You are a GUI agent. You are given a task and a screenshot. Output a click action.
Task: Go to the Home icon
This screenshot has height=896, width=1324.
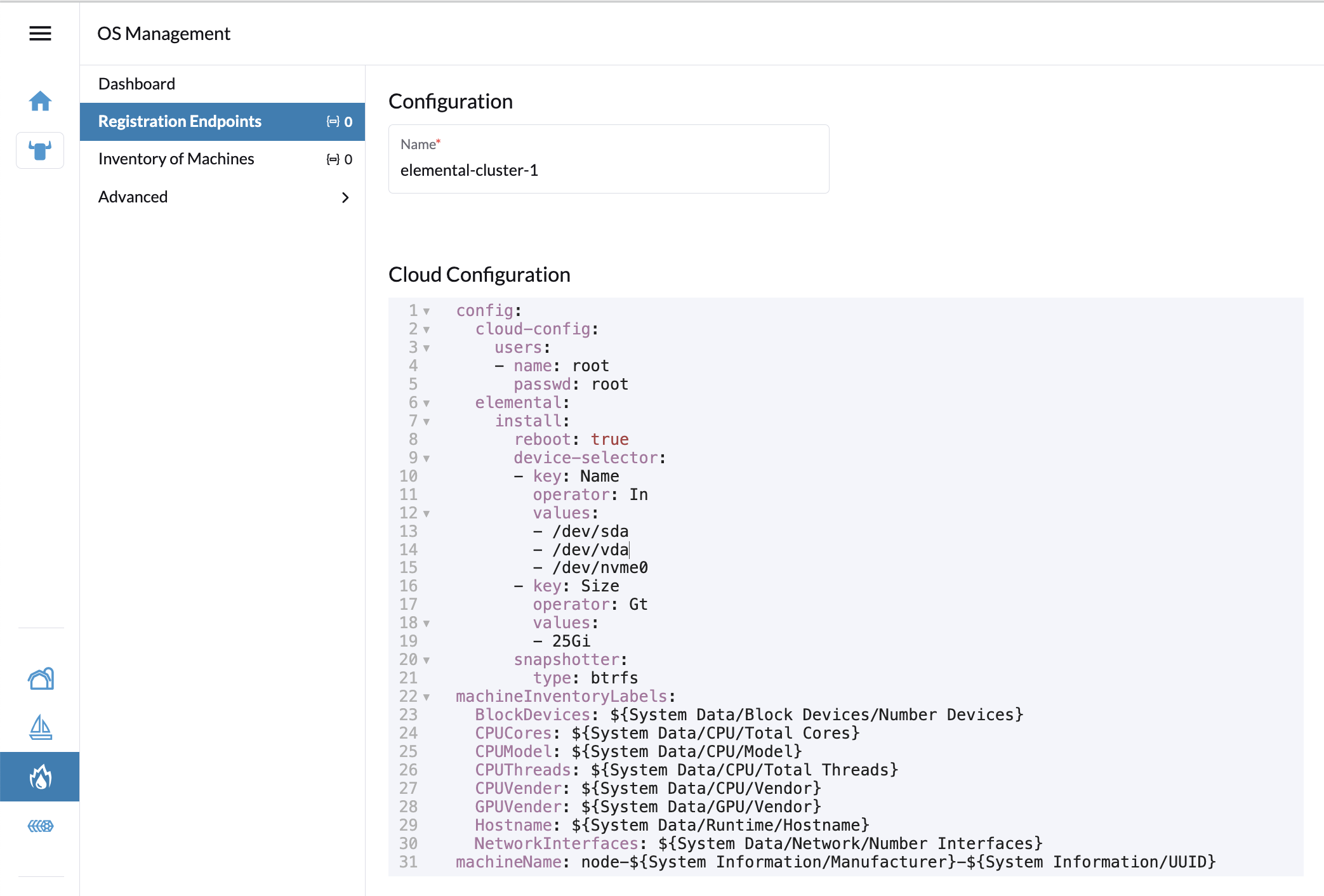tap(40, 101)
